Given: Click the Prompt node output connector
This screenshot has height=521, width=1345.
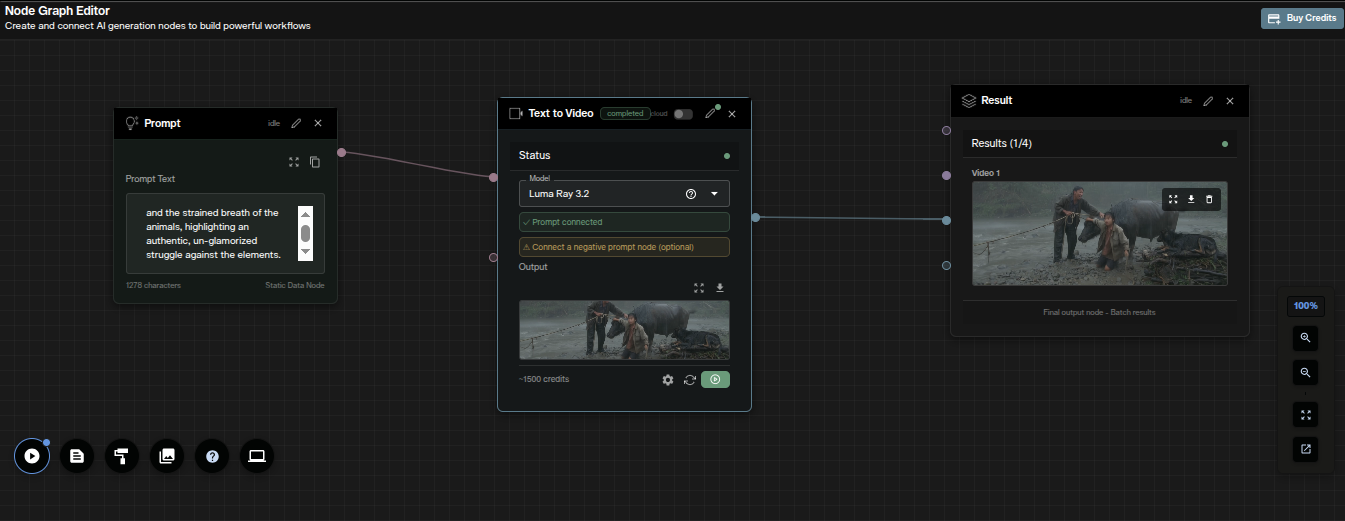Looking at the screenshot, I should [341, 152].
